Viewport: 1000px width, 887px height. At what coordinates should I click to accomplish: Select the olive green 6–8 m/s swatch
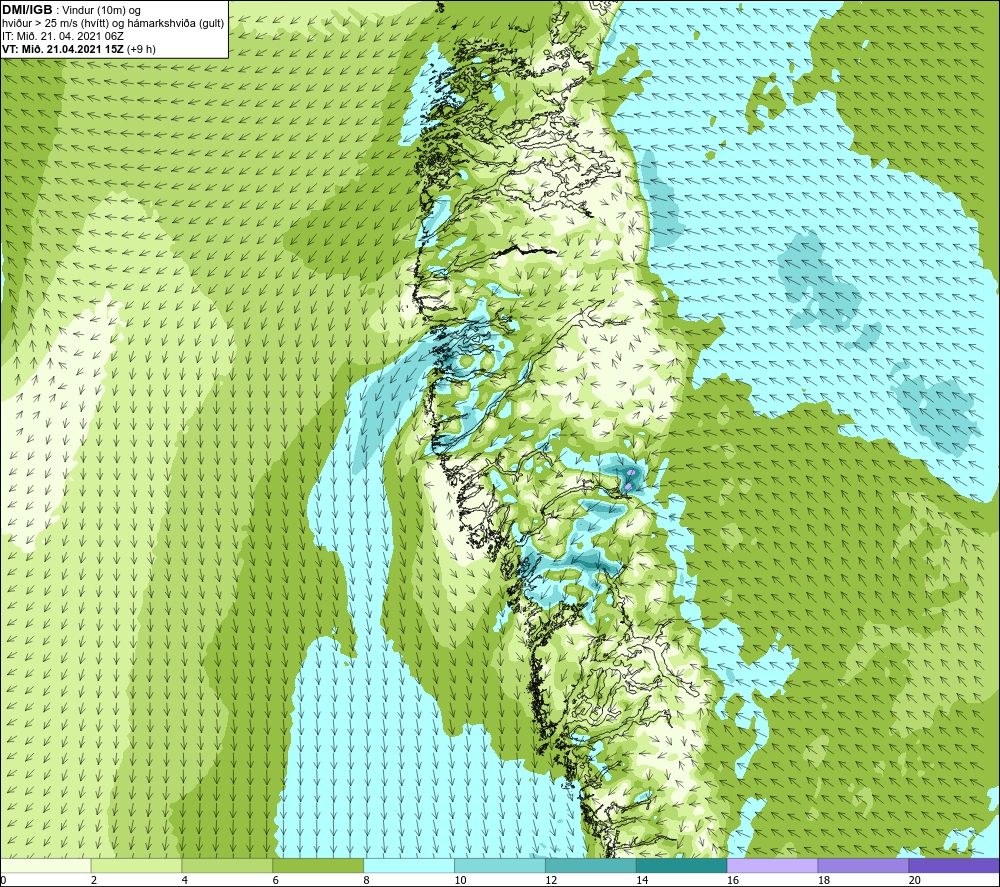pyautogui.click(x=318, y=865)
